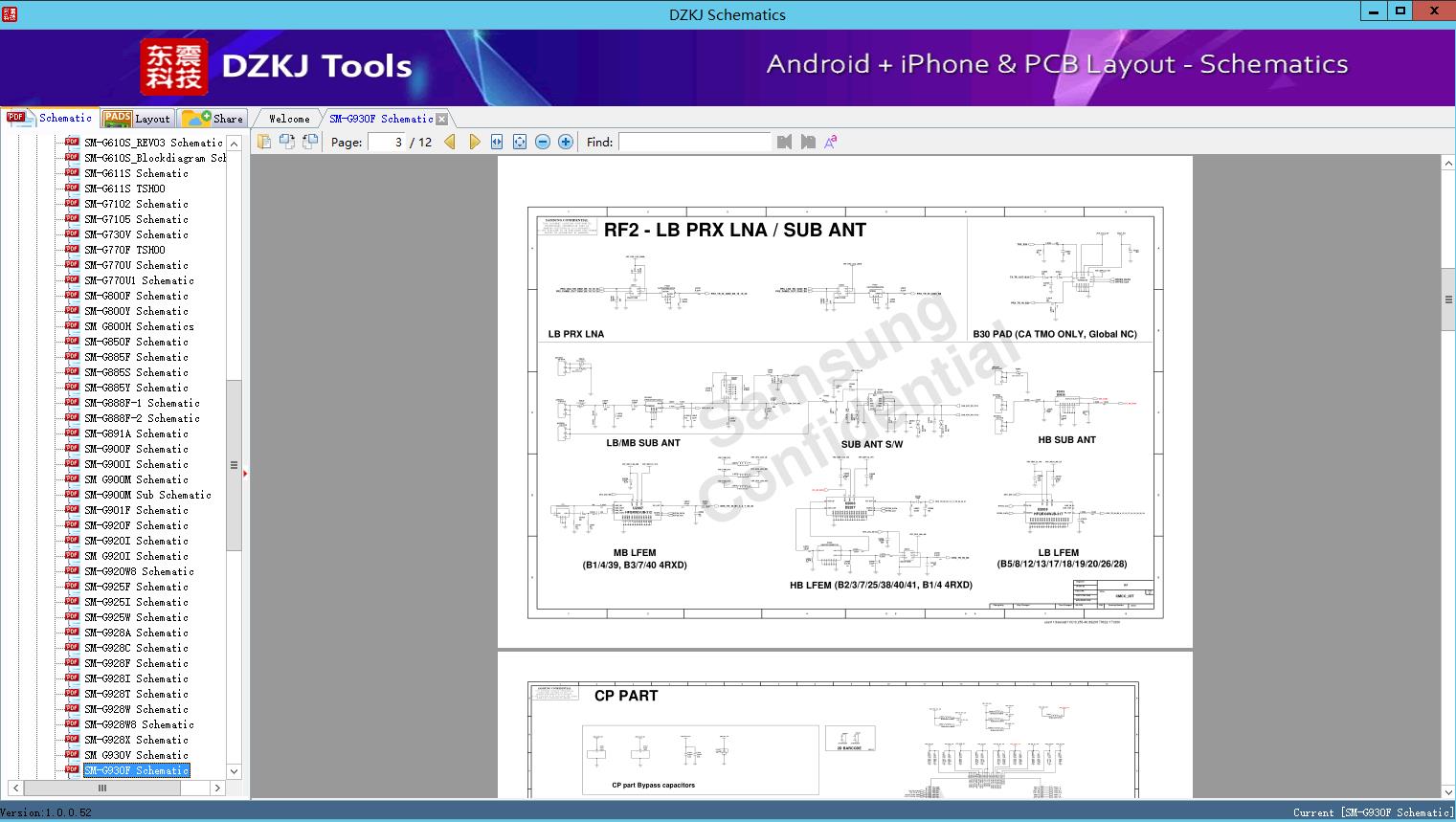Open SM-G610S_REV03 Schematic in the tree

click(153, 143)
